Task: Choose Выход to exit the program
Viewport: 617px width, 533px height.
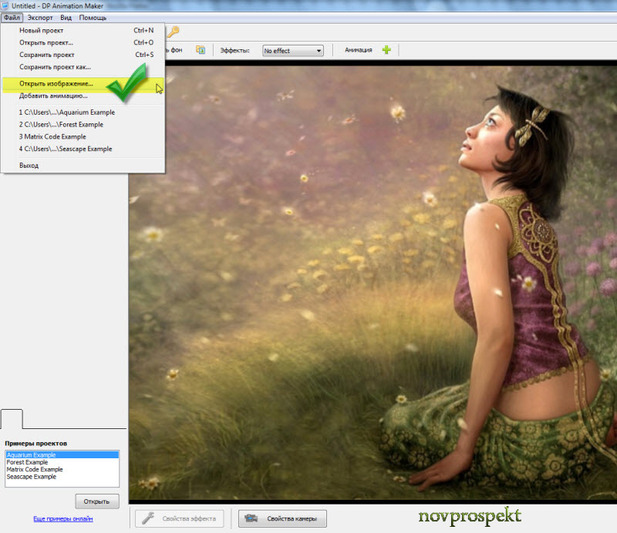Action: click(x=83, y=166)
